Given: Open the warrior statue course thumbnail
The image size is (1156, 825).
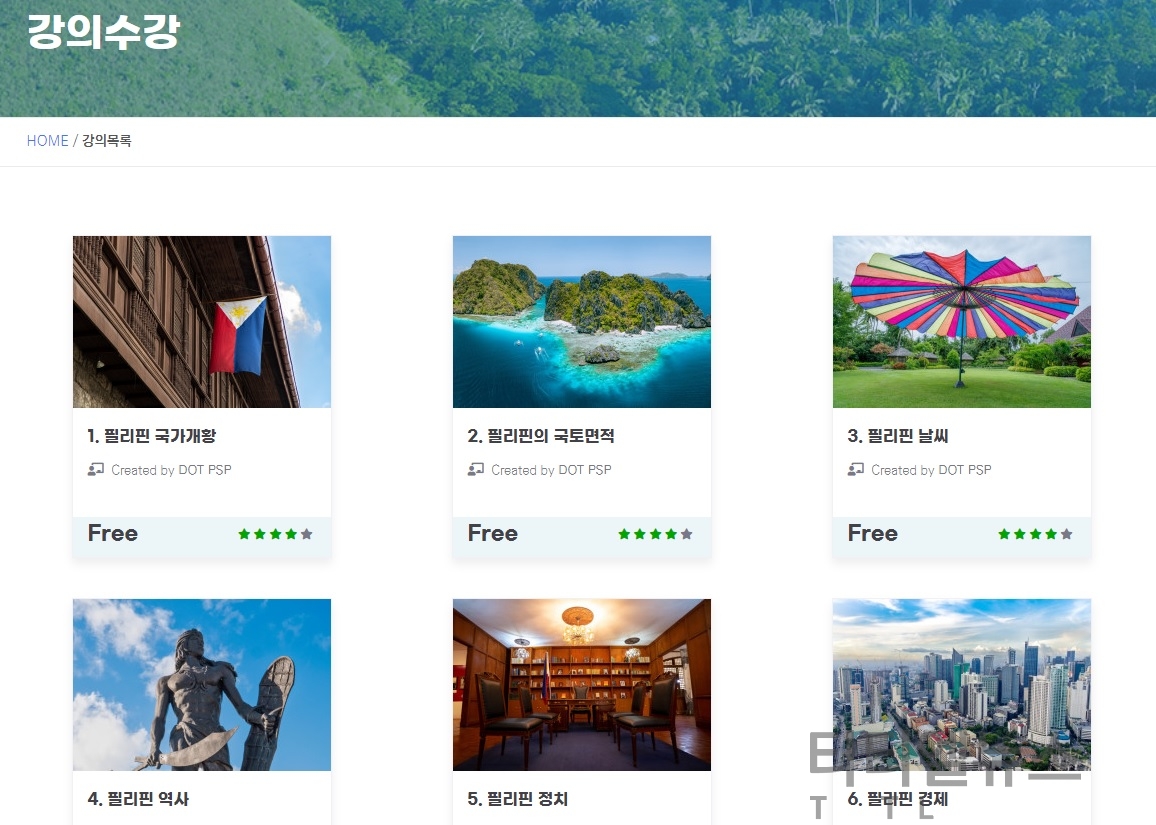Looking at the screenshot, I should [202, 685].
